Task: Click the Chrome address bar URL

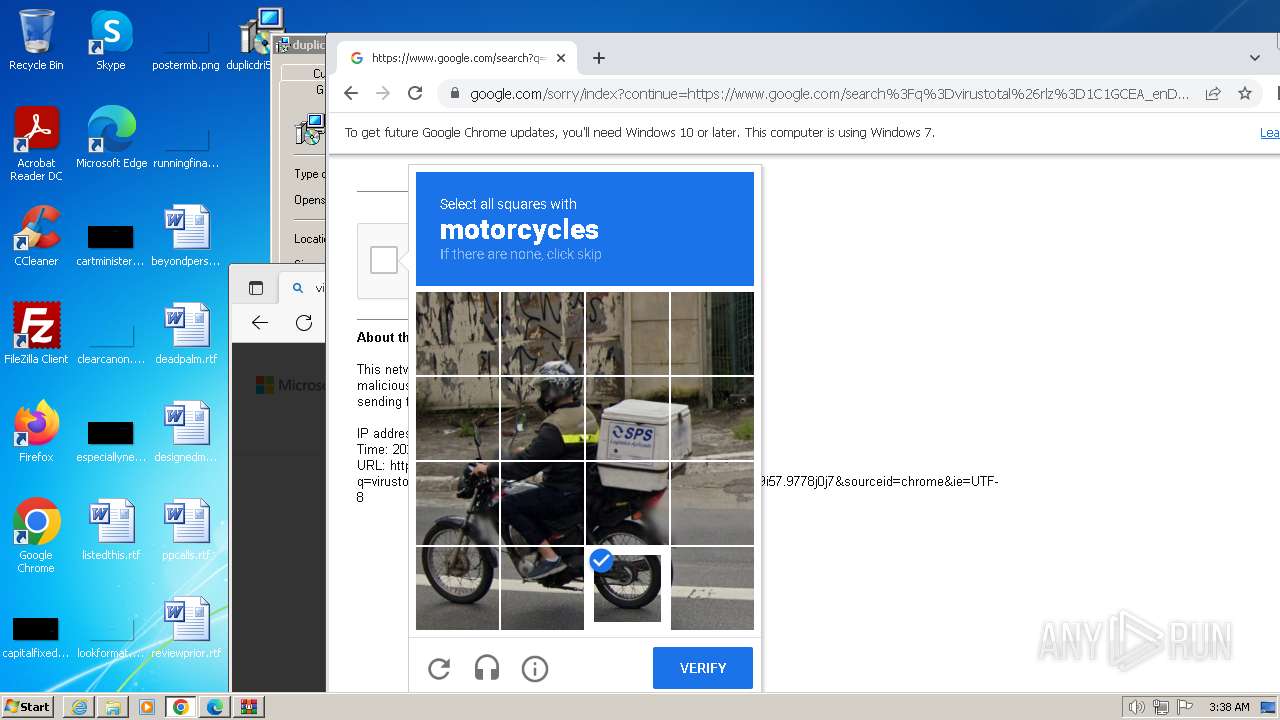Action: [x=830, y=94]
